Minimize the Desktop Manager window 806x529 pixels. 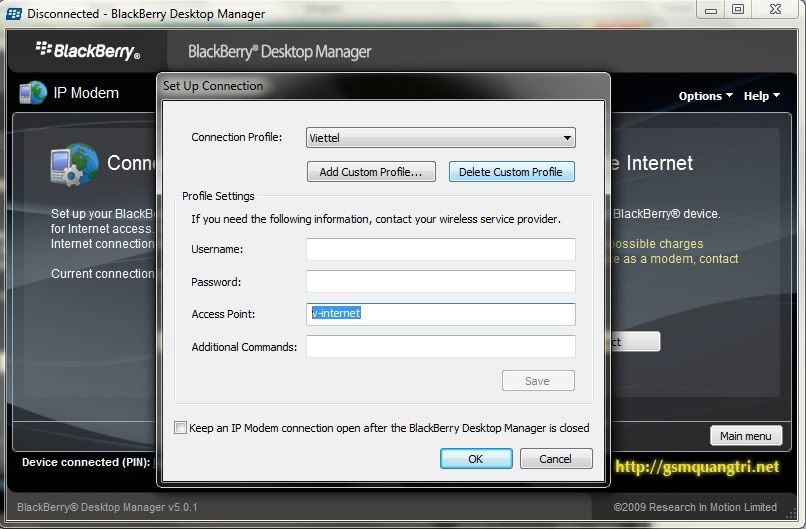pyautogui.click(x=710, y=10)
